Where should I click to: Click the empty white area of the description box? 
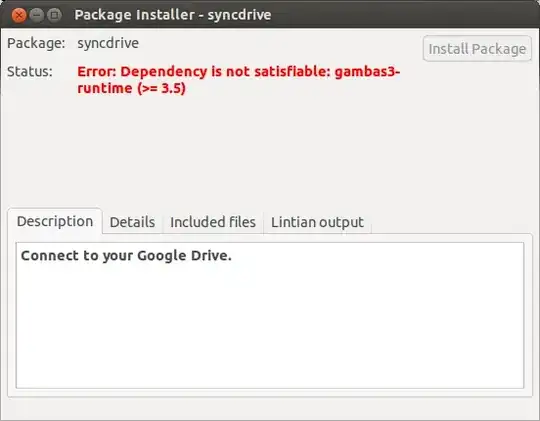270,327
